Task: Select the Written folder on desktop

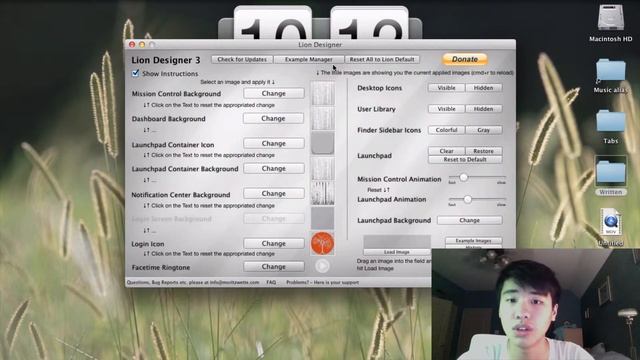Action: pos(611,171)
